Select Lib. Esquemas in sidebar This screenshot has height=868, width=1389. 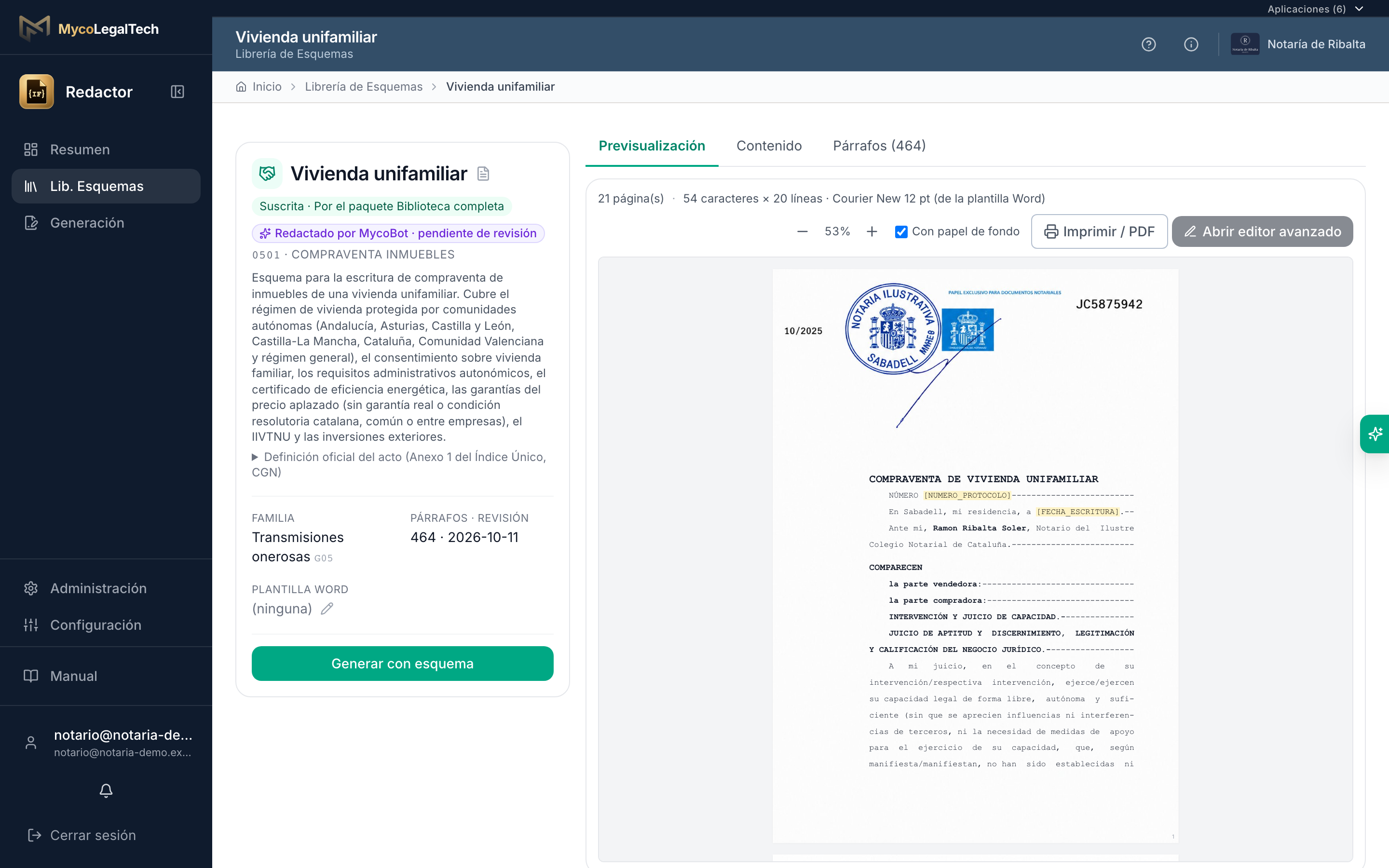[106, 186]
